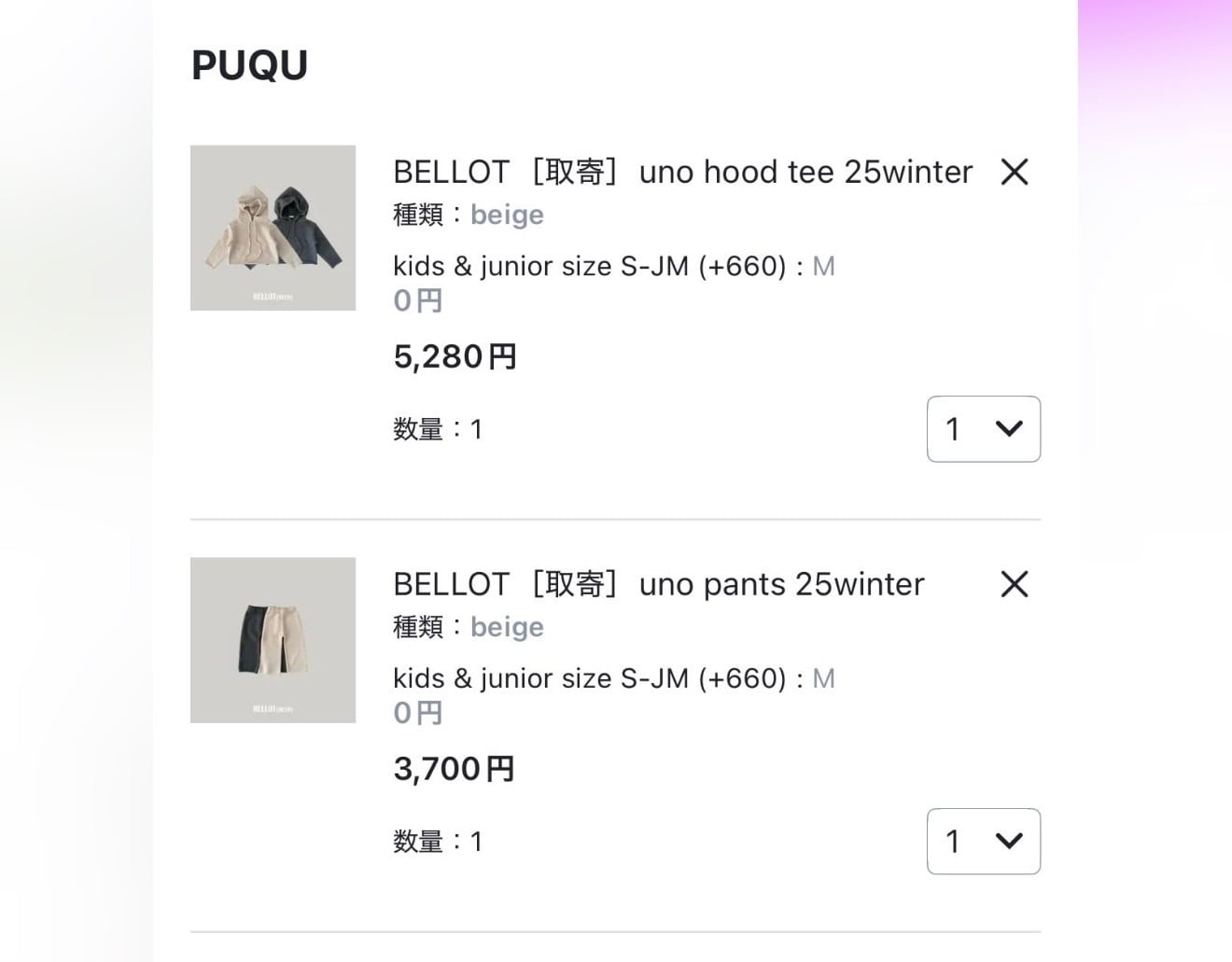This screenshot has height=962, width=1232.
Task: Click the uno pants kids & junior size line
Action: (x=613, y=678)
